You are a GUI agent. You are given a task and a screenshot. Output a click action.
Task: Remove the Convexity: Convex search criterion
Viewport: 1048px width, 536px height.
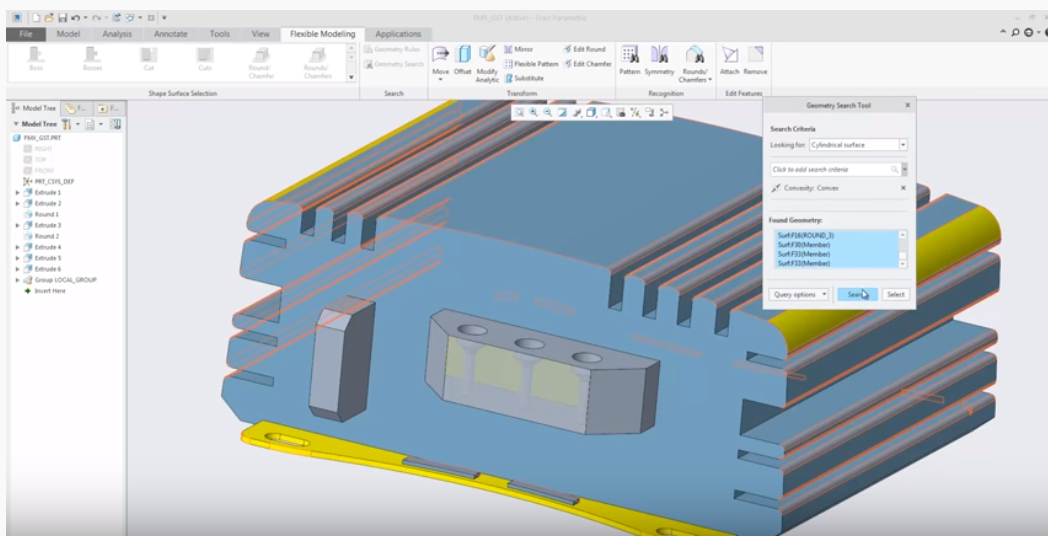point(902,188)
